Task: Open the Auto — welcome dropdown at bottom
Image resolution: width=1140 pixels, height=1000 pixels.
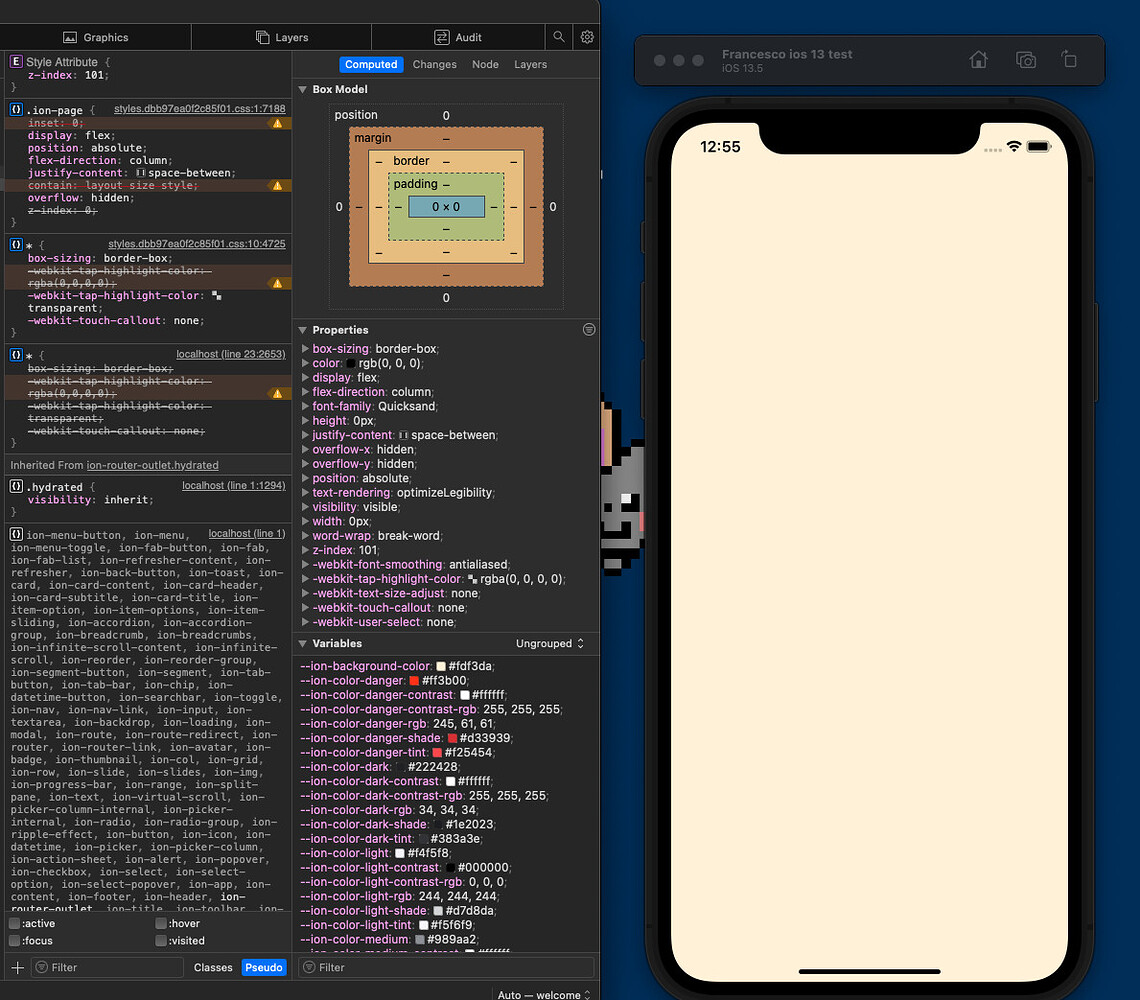Action: (x=543, y=994)
